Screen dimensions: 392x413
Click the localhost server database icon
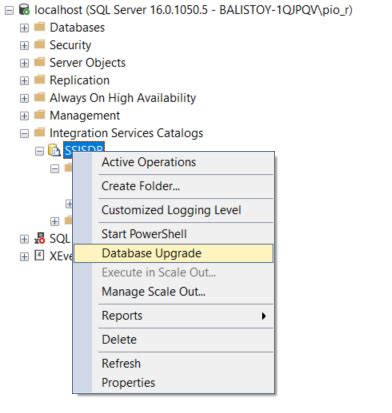coord(24,10)
